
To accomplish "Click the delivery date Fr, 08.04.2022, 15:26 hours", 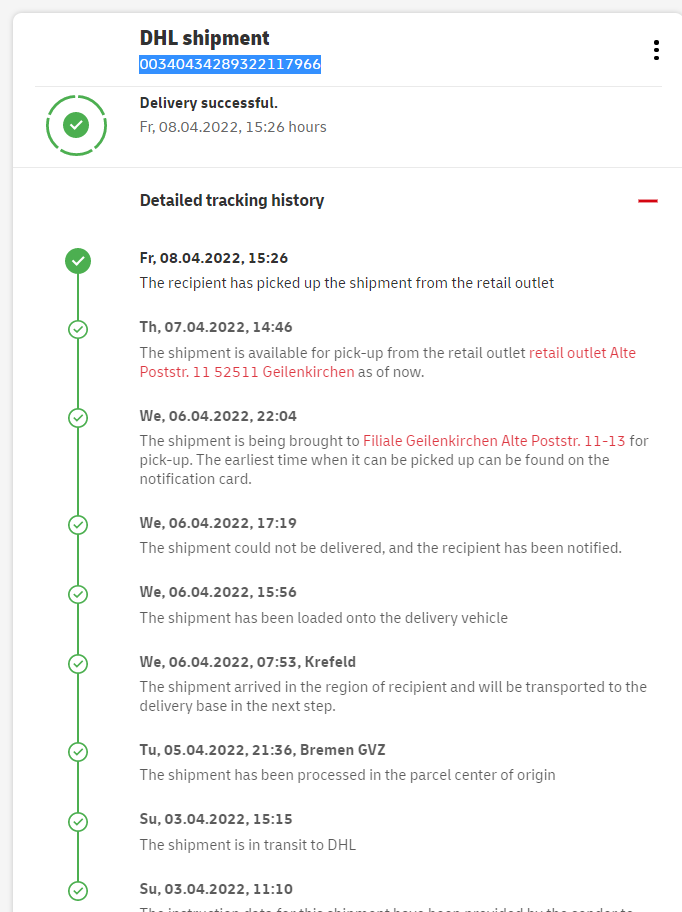I will [x=233, y=127].
